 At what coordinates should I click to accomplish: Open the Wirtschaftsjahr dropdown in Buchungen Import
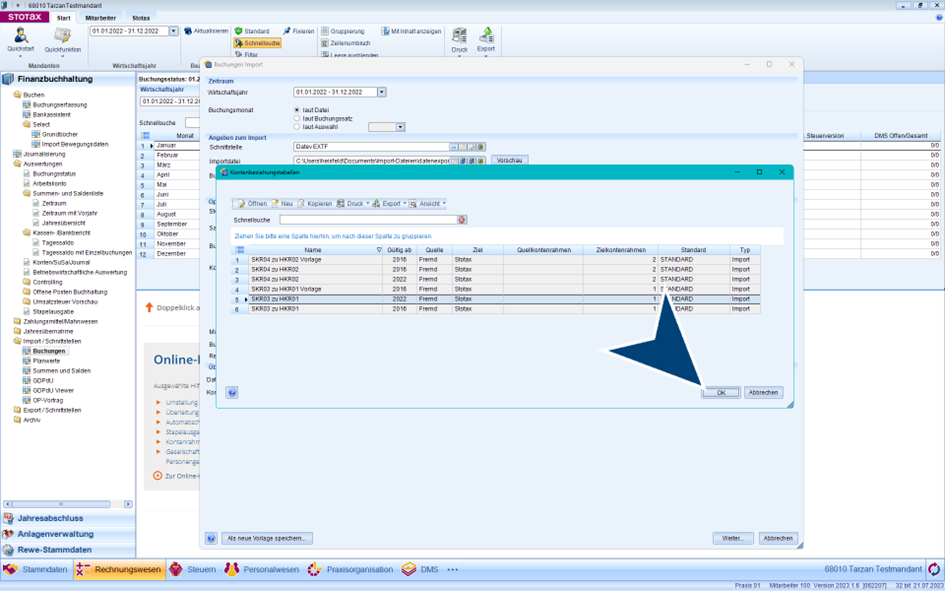point(381,92)
